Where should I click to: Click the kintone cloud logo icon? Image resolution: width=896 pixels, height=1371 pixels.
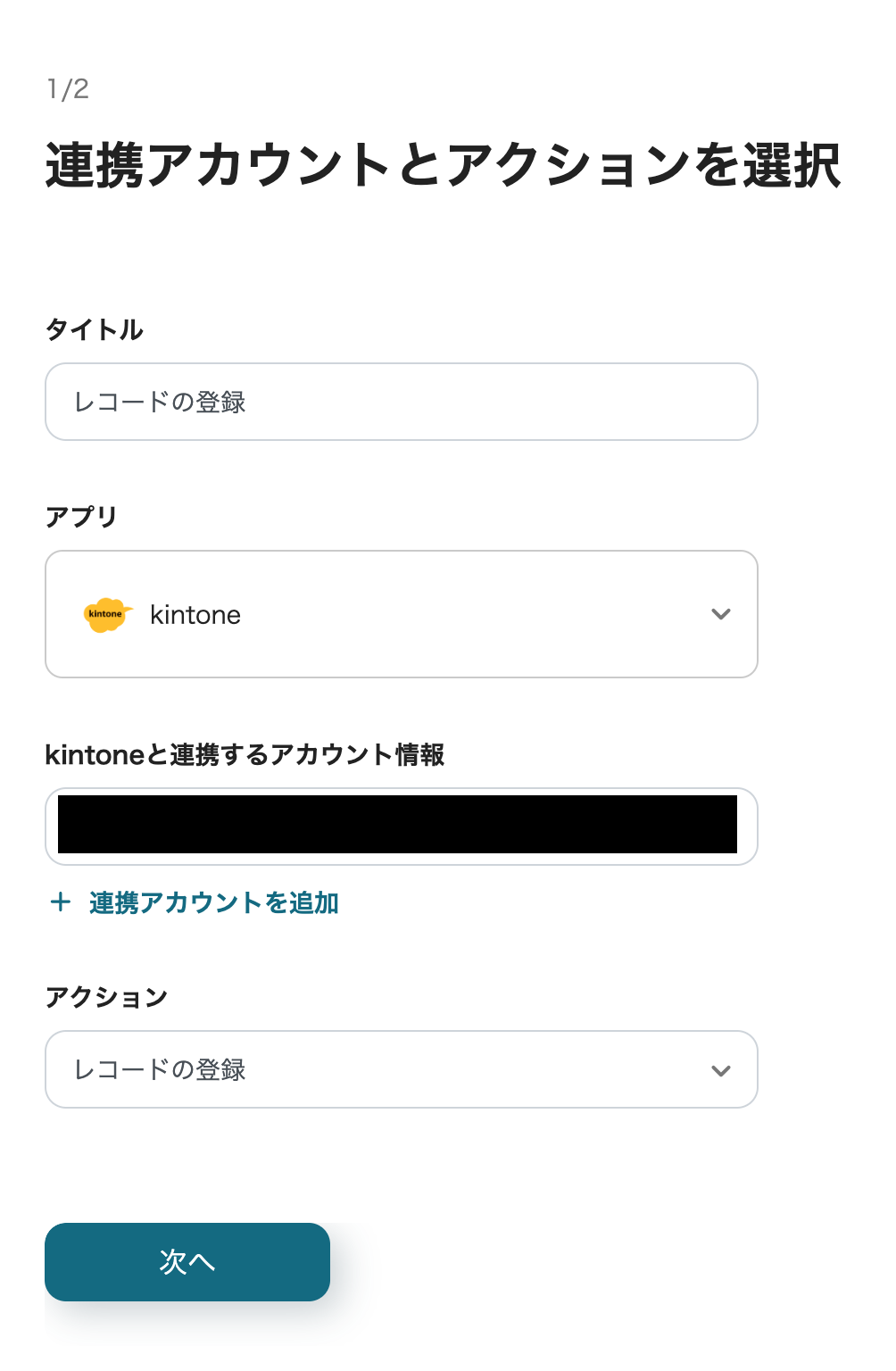107,615
